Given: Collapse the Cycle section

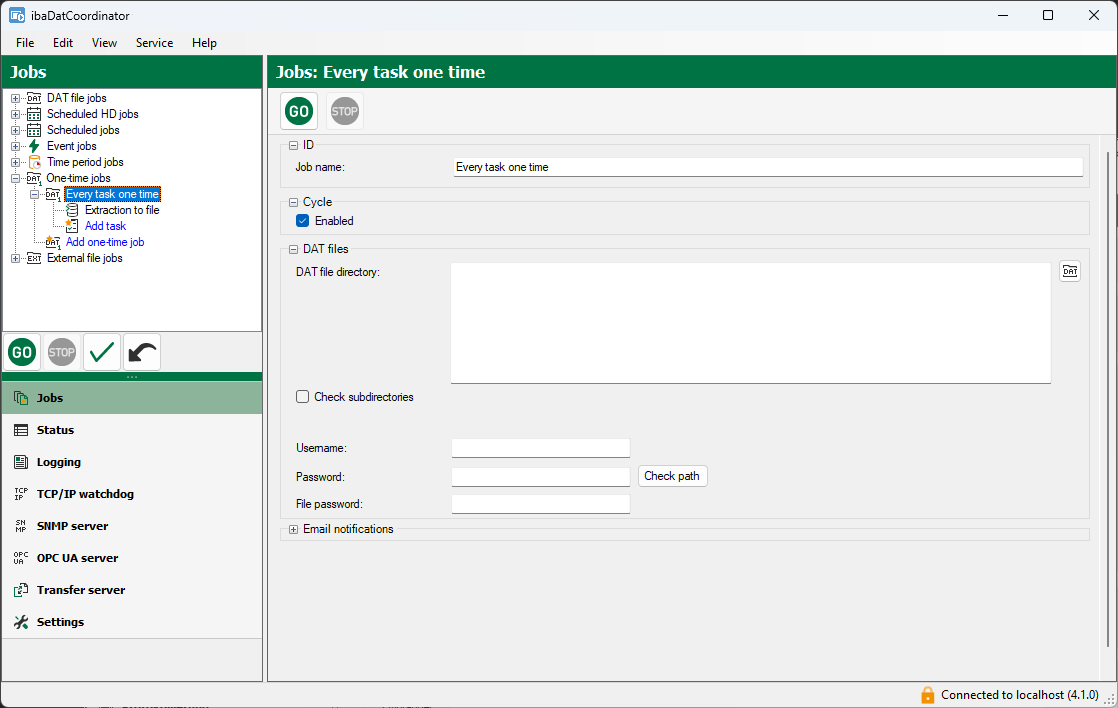Looking at the screenshot, I should click(293, 202).
